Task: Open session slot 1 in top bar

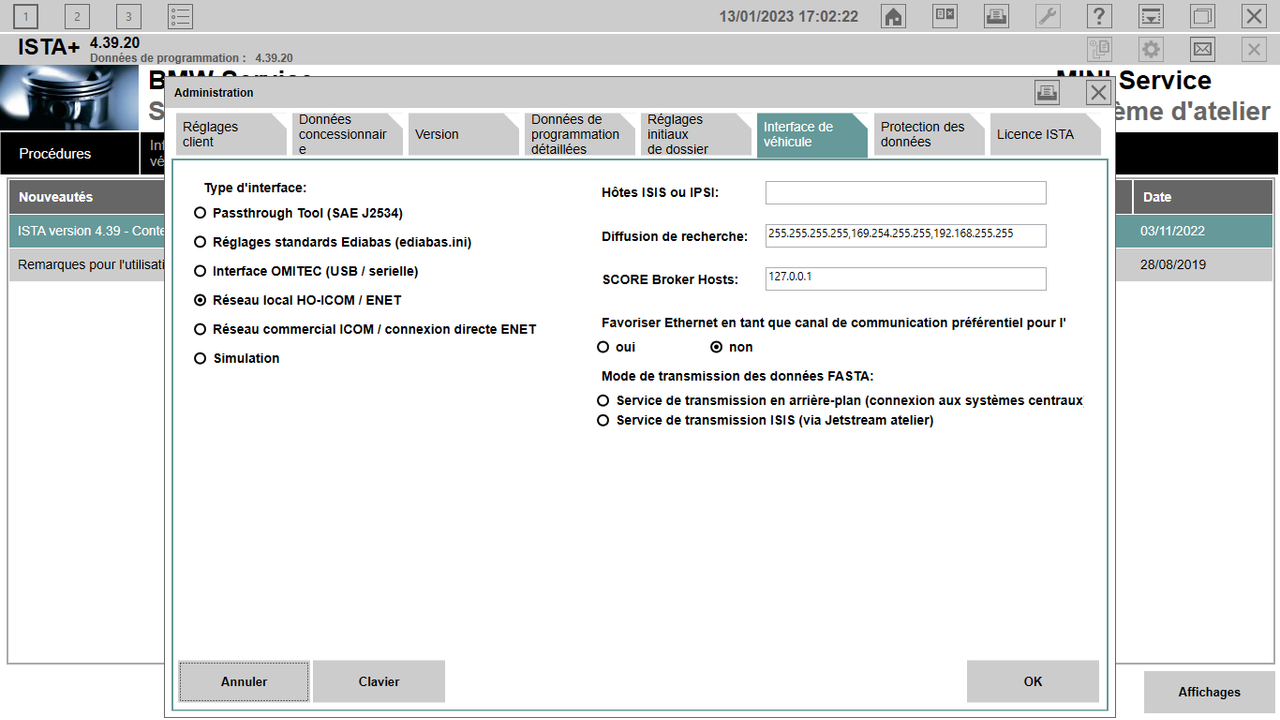Action: (x=25, y=16)
